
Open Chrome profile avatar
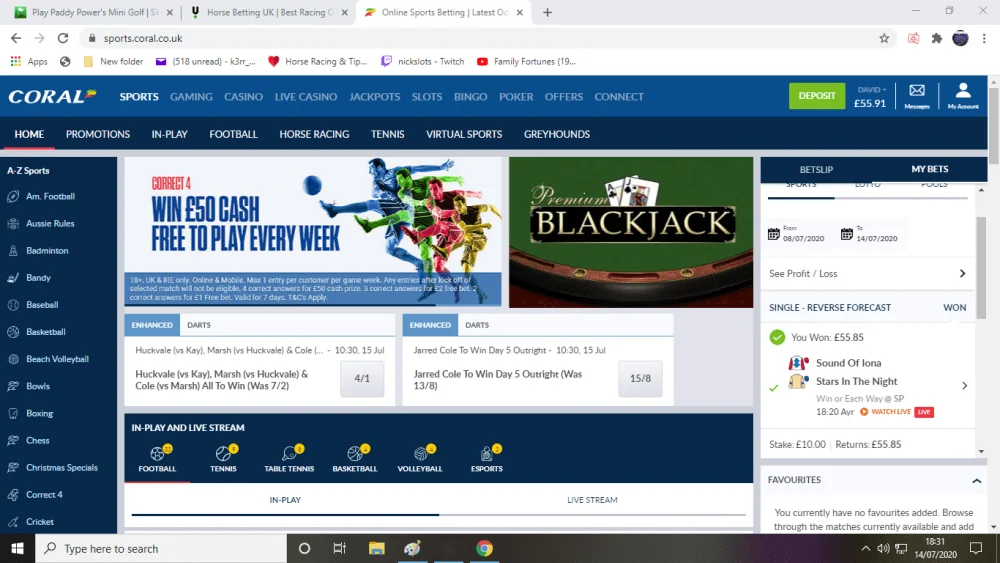coord(960,38)
